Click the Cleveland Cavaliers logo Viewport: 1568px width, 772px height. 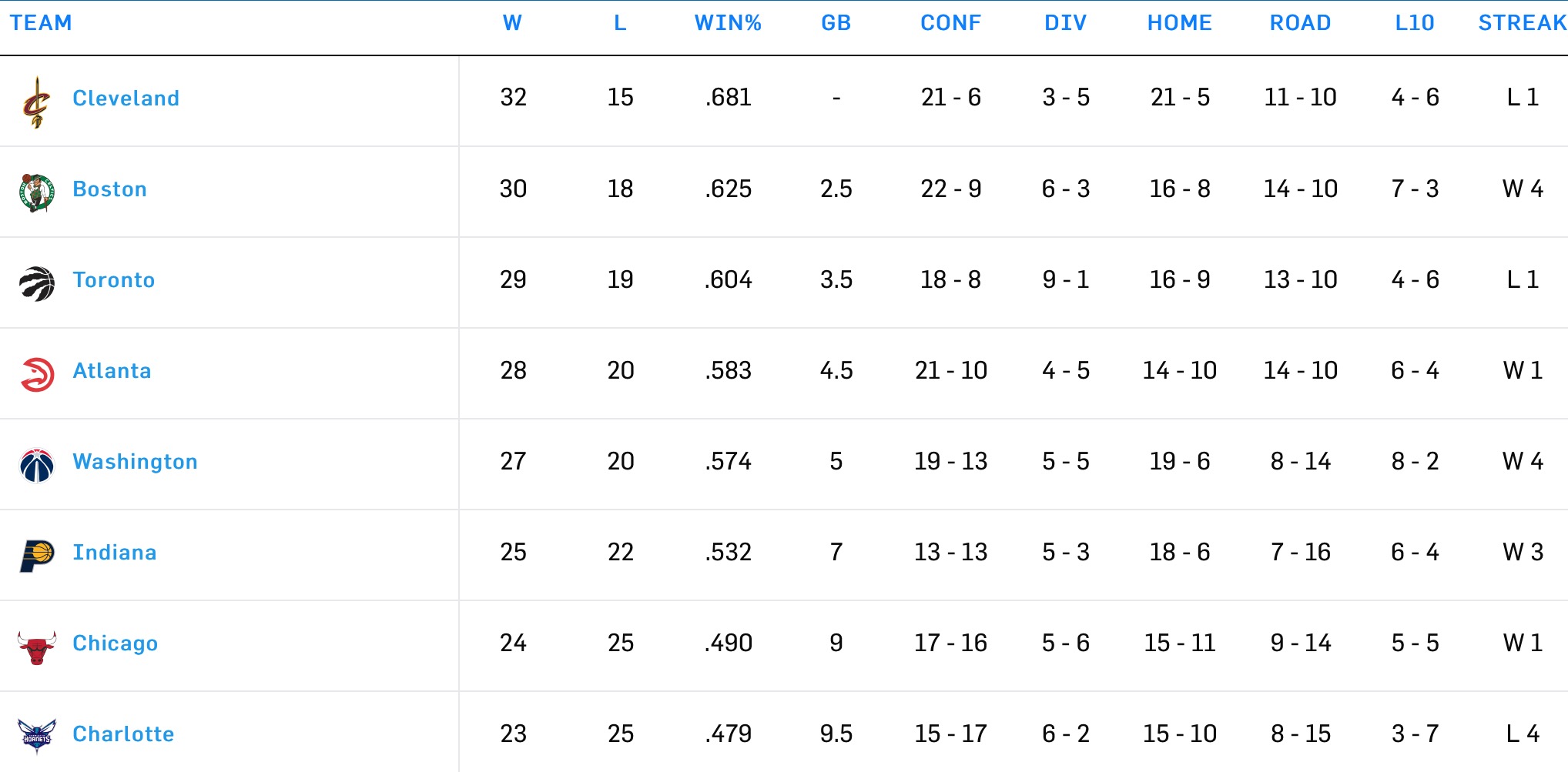36,102
